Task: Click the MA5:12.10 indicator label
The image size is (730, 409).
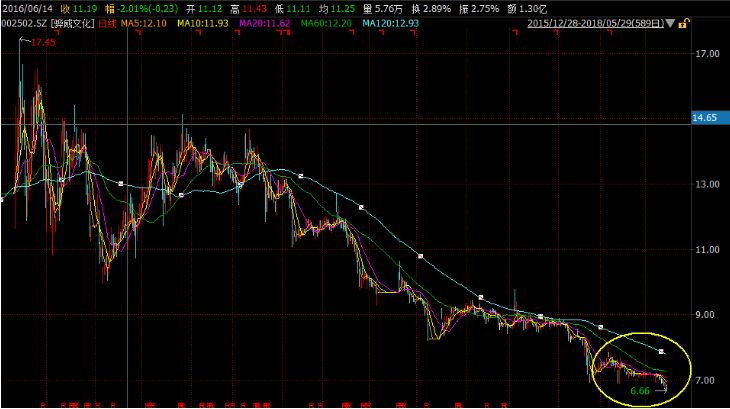Action: click(x=143, y=23)
